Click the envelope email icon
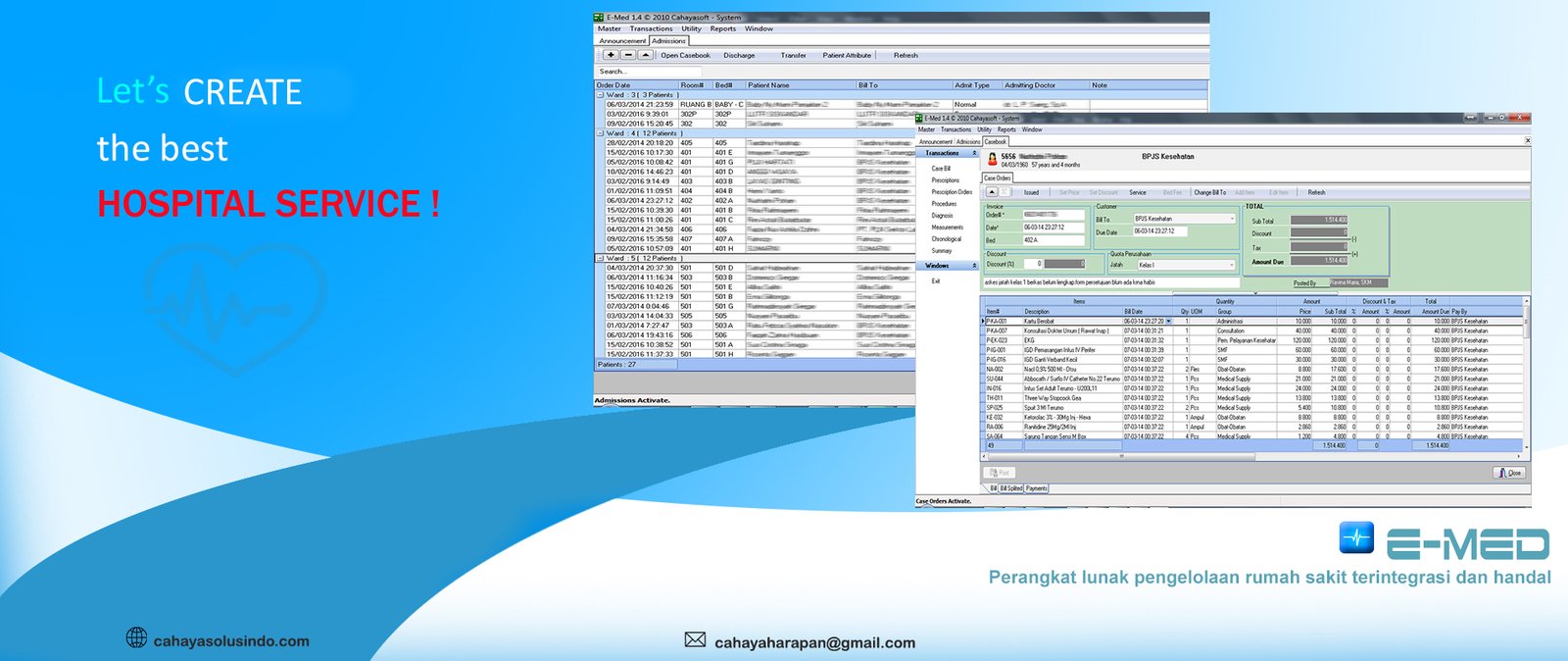 (695, 639)
